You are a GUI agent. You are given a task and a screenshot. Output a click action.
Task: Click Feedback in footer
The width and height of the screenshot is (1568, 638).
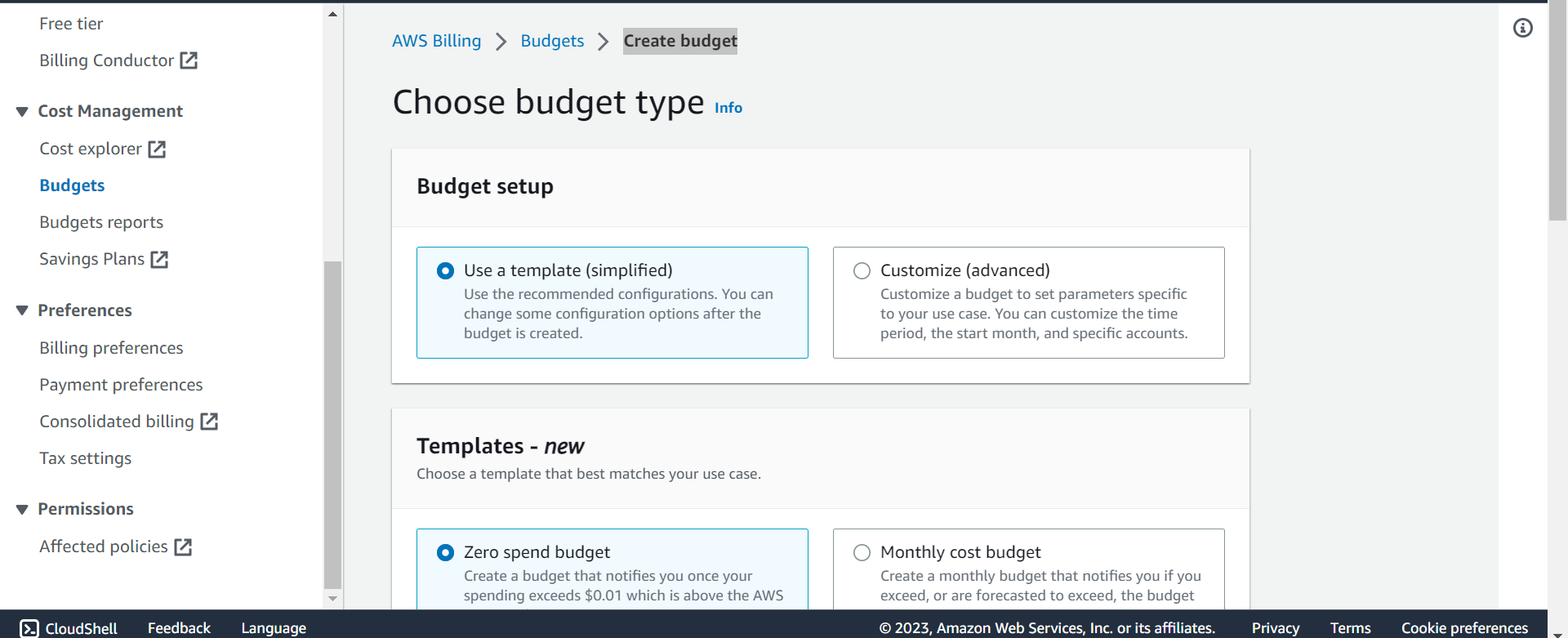(x=179, y=628)
